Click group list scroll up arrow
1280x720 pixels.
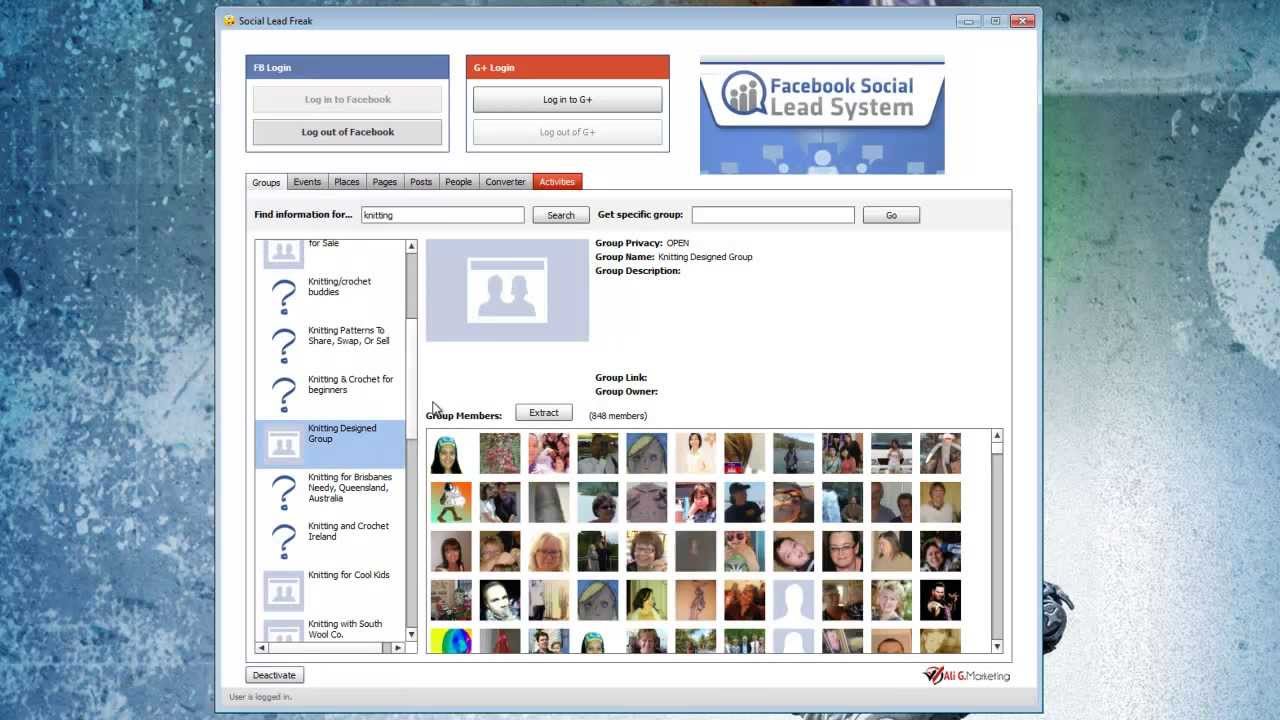(411, 246)
